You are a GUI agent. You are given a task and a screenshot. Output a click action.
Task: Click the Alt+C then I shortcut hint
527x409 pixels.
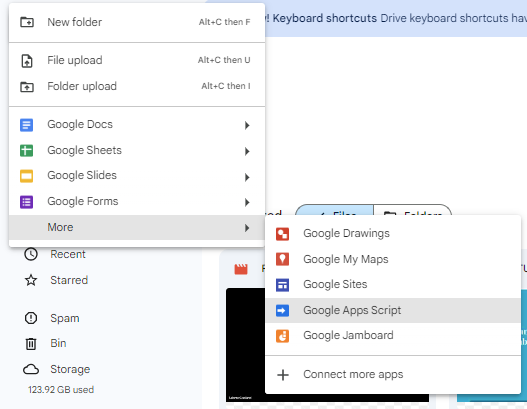click(226, 86)
